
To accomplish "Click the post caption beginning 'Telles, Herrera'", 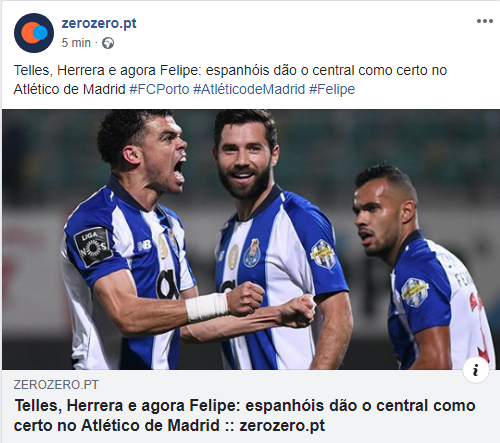I will pyautogui.click(x=230, y=80).
